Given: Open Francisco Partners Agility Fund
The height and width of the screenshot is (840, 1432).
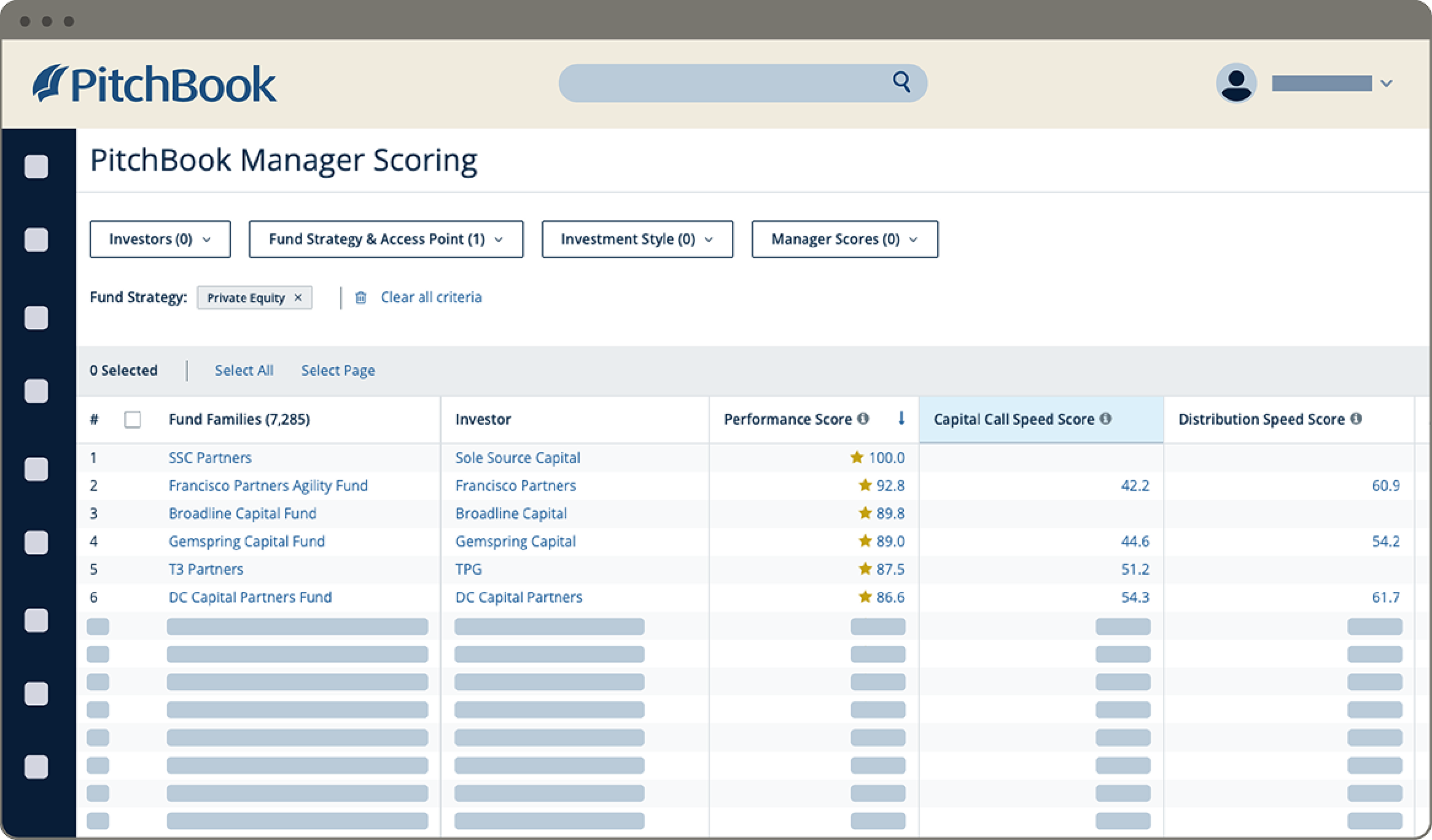Looking at the screenshot, I should tap(268, 486).
